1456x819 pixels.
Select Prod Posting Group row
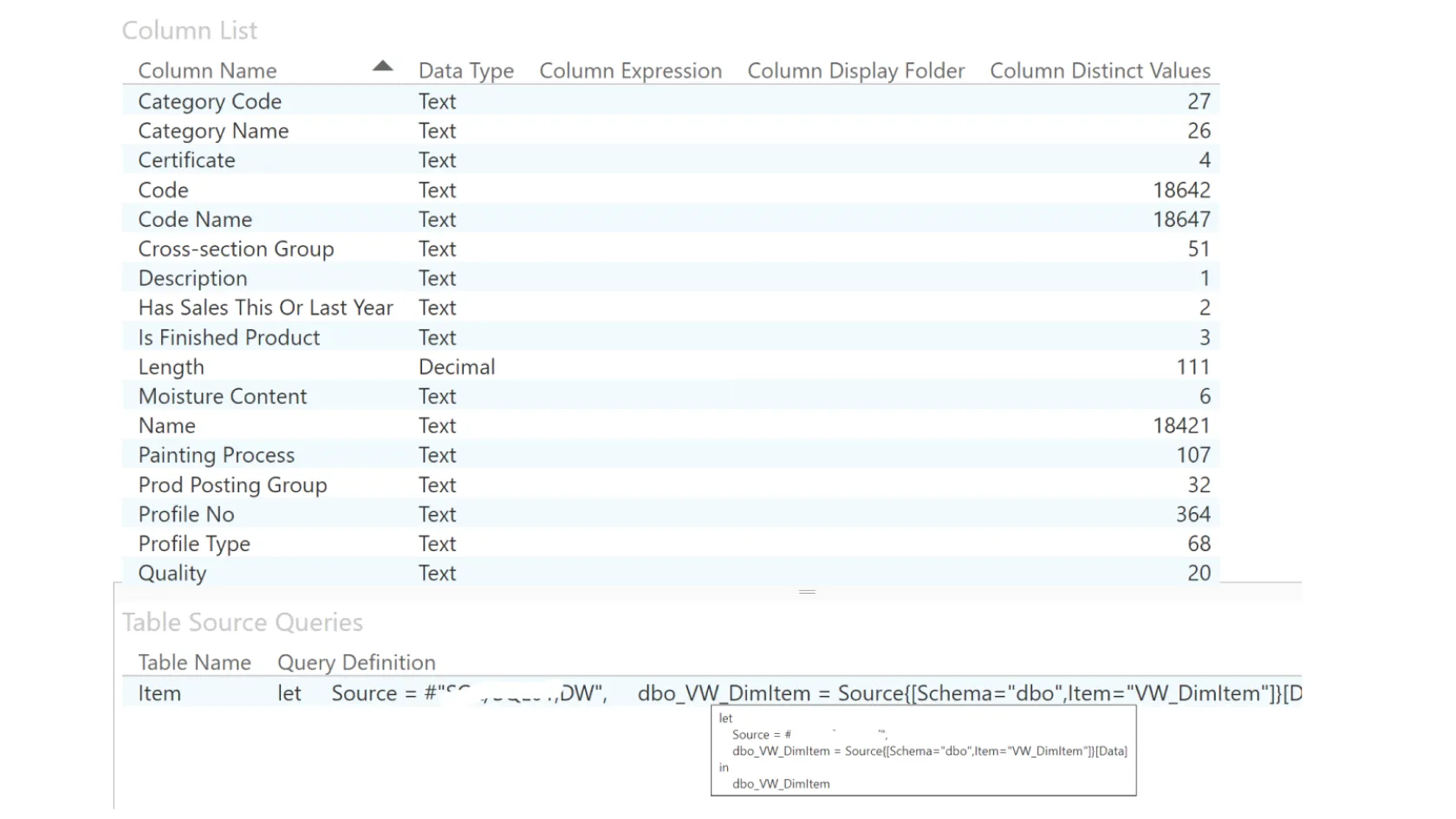232,484
